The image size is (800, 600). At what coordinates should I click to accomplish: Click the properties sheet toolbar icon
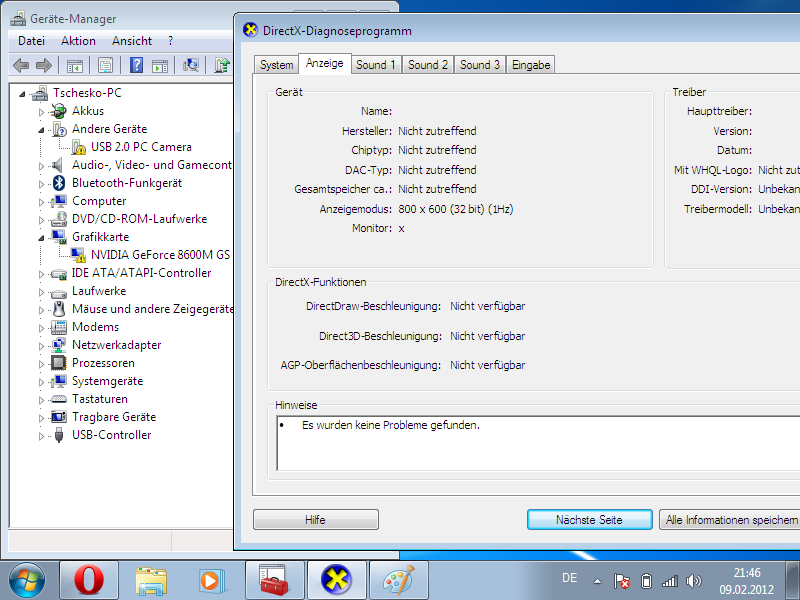coord(106,65)
